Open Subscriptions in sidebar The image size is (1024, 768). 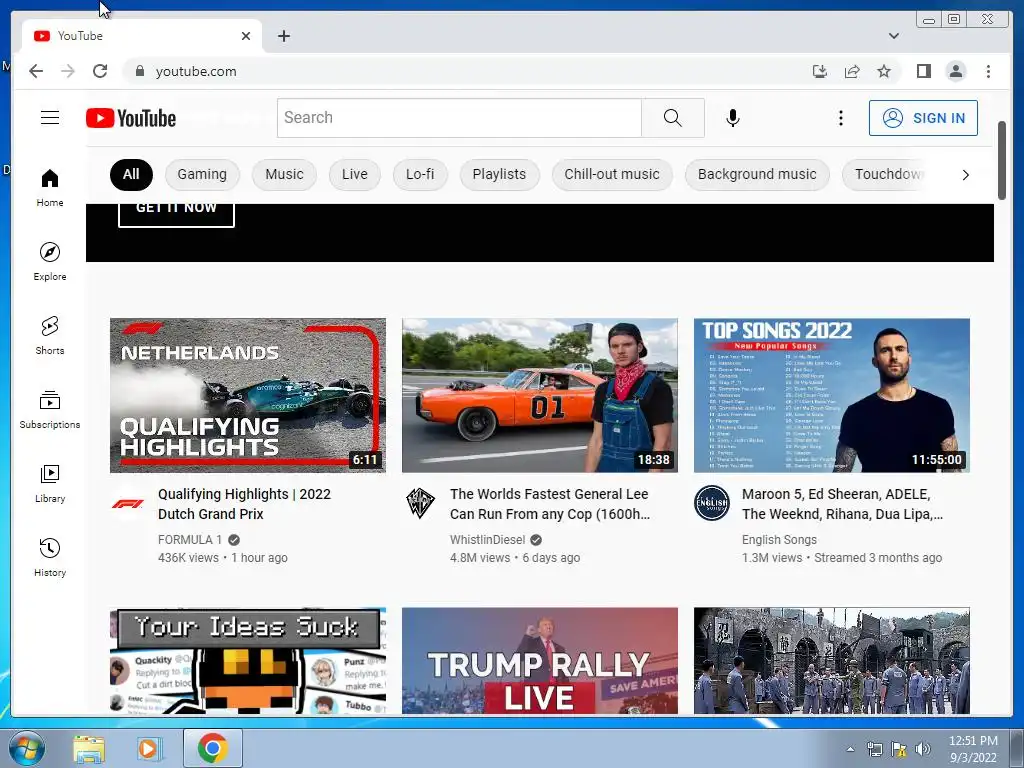(x=50, y=409)
